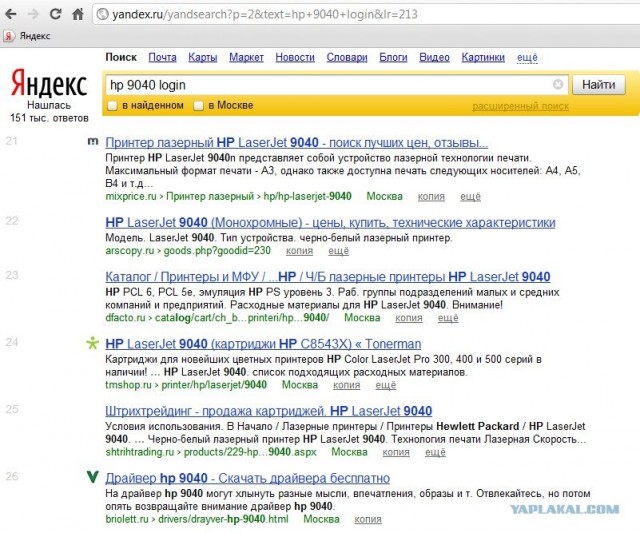Open the Tonerman cartridges result
The width and height of the screenshot is (640, 533).
tap(263, 344)
